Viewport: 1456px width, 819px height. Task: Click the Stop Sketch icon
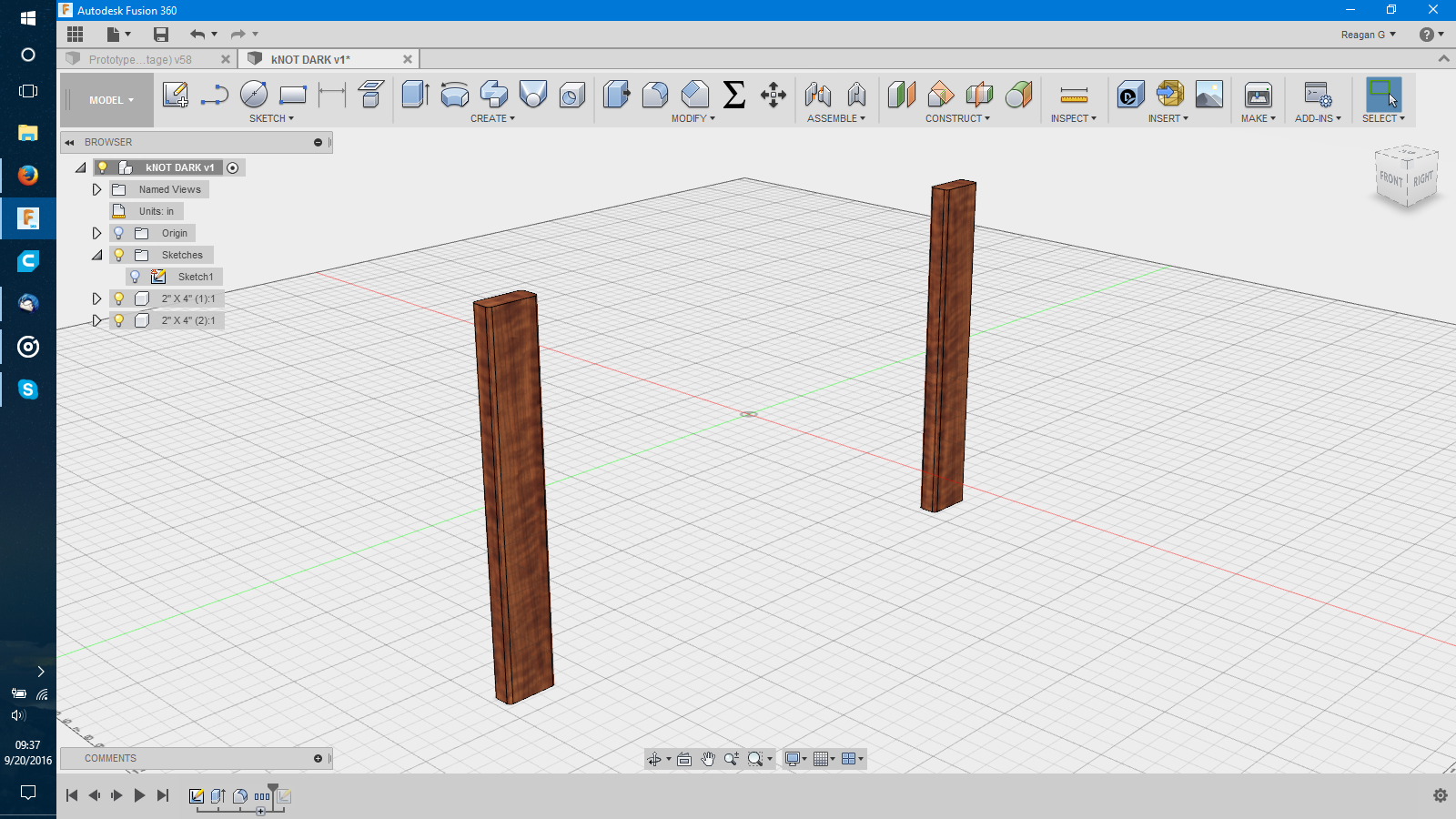click(371, 95)
